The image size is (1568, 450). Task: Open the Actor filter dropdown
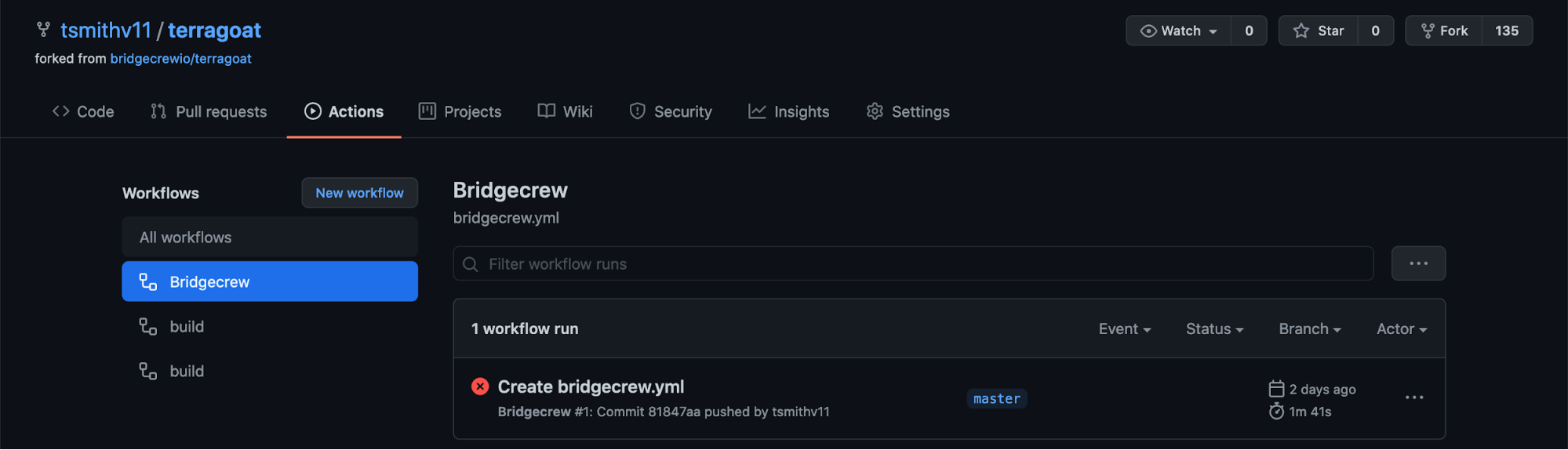pyautogui.click(x=1402, y=329)
